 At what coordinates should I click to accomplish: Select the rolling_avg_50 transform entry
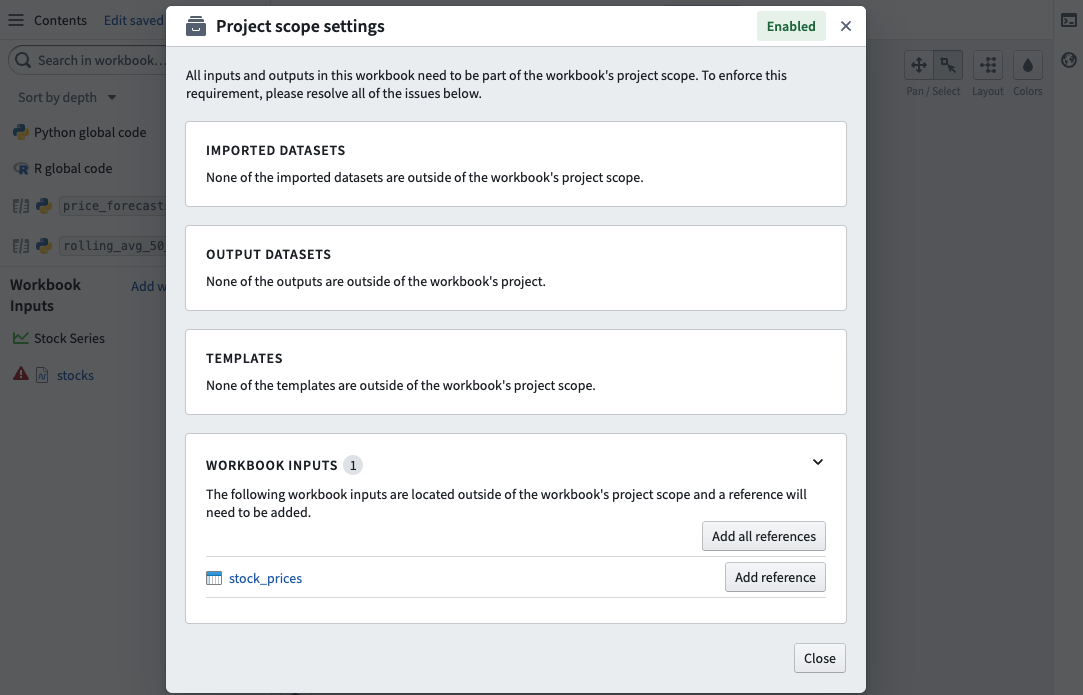point(113,245)
